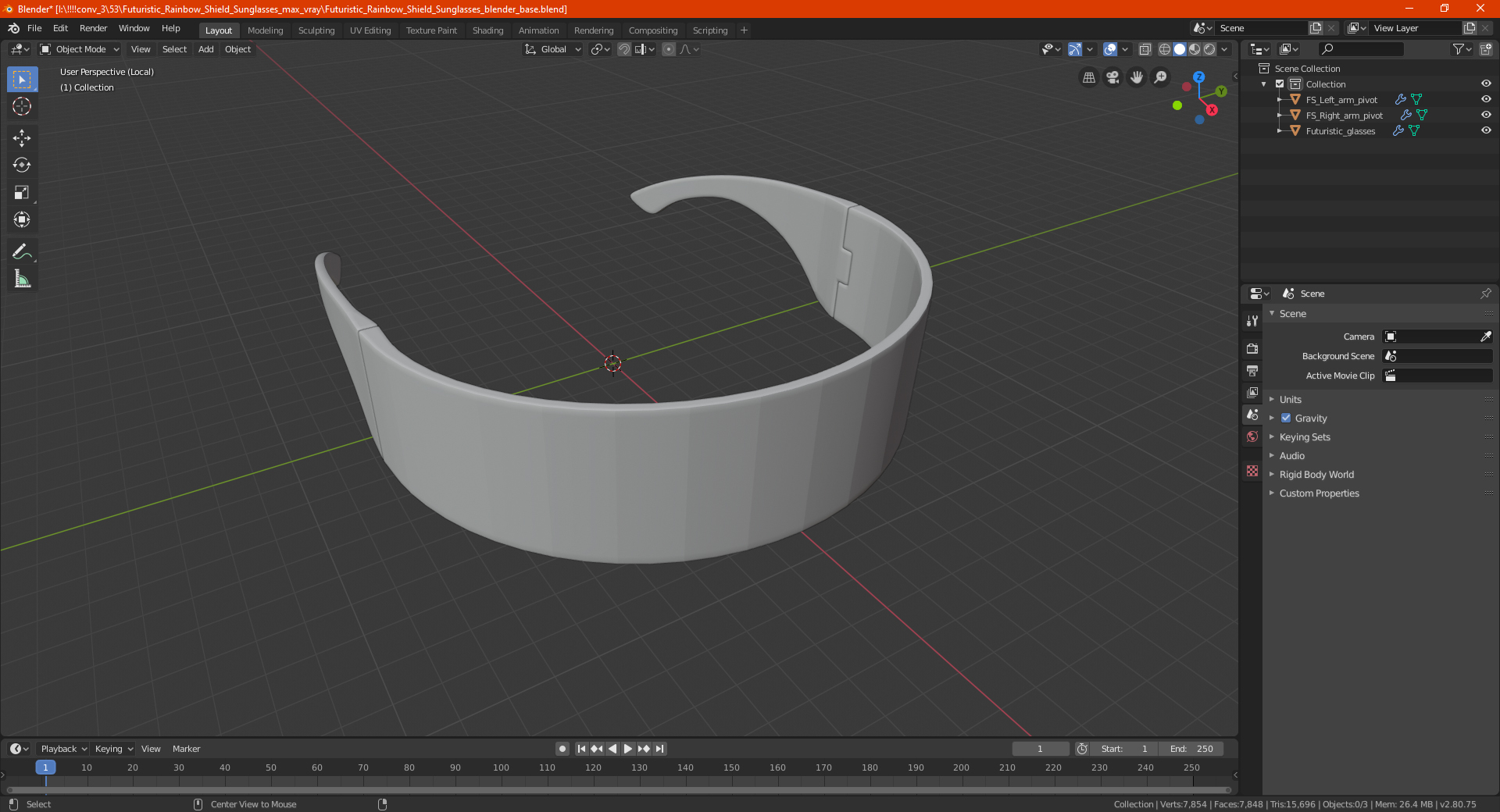Switch to the UV Editing workspace tab
The height and width of the screenshot is (812, 1500).
pyautogui.click(x=370, y=30)
